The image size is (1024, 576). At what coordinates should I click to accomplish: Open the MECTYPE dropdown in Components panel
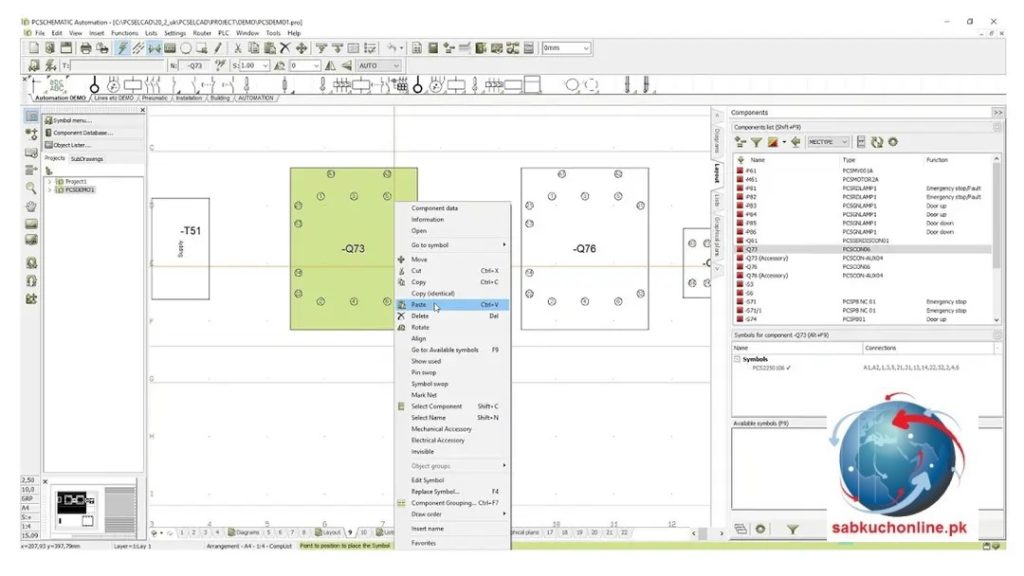click(827, 141)
